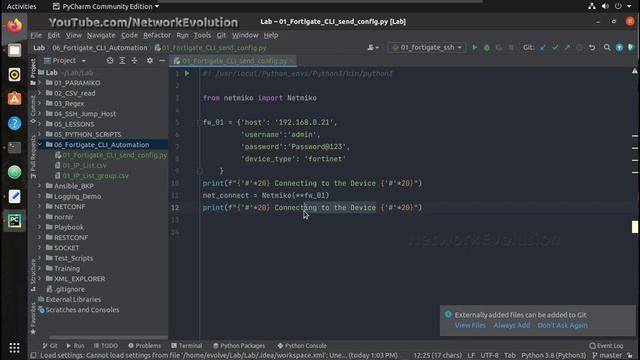
Task: Show Applications grid in the dock
Action: point(14,347)
